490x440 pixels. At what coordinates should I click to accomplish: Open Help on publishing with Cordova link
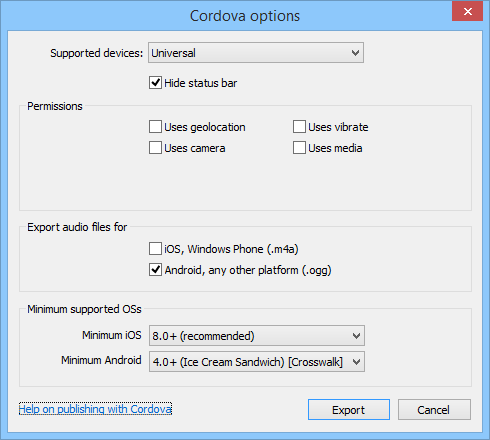[x=95, y=409]
